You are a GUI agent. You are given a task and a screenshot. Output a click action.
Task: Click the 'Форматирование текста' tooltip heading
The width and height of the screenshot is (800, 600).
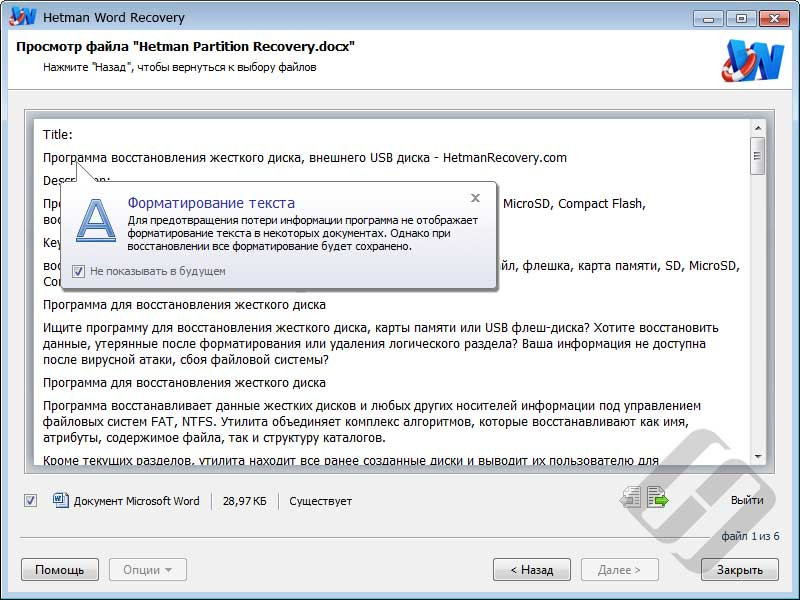click(x=211, y=203)
